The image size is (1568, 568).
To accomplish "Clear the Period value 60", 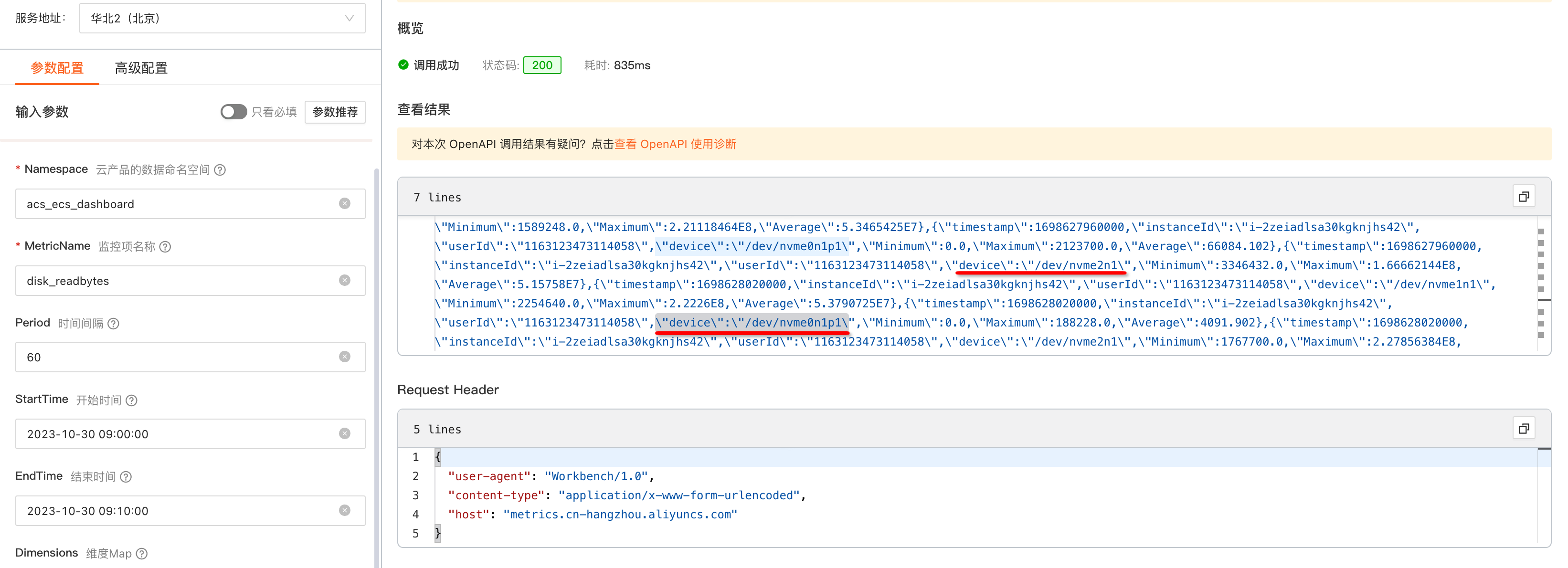I will pyautogui.click(x=345, y=358).
